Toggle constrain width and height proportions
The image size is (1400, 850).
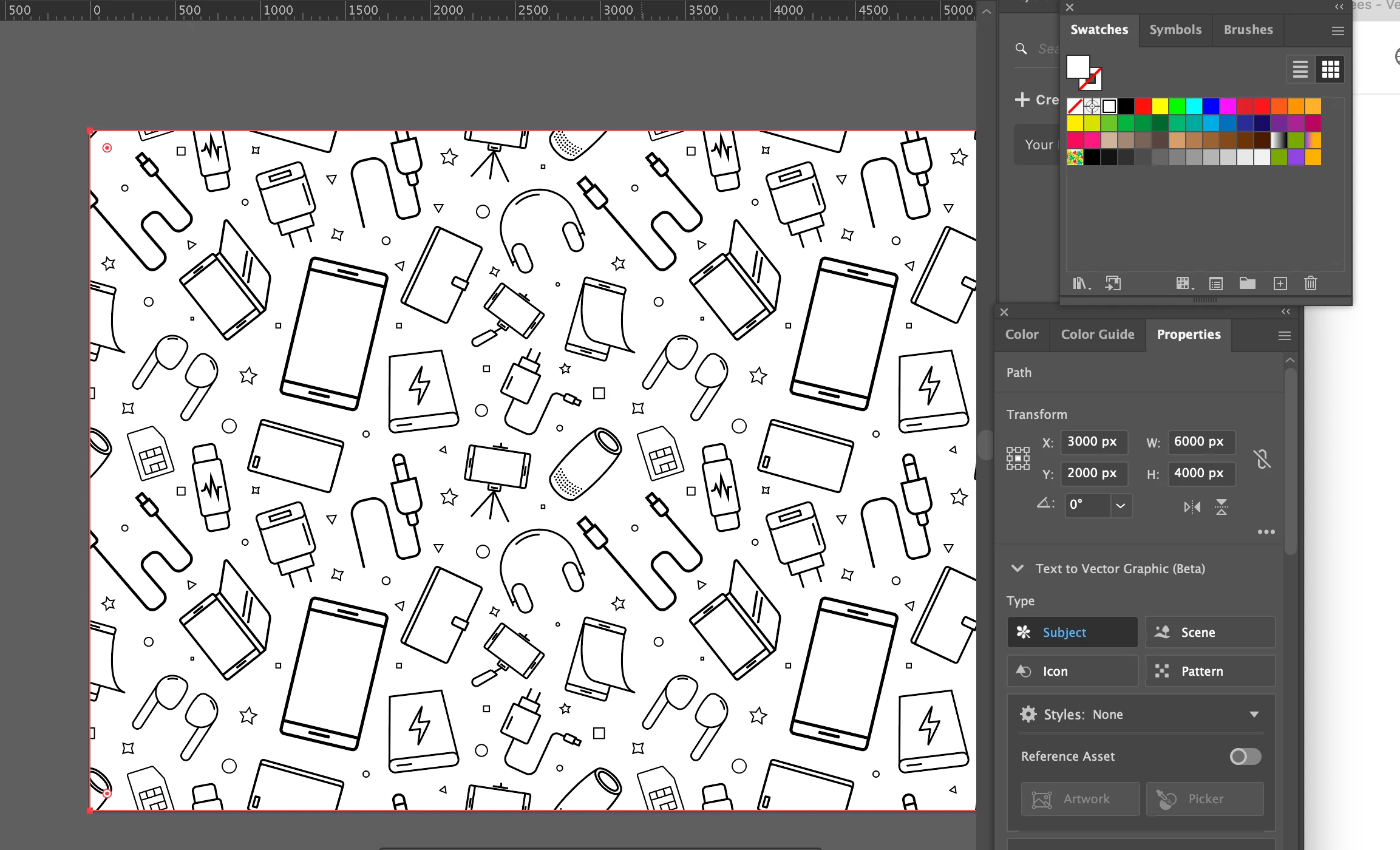click(x=1262, y=458)
